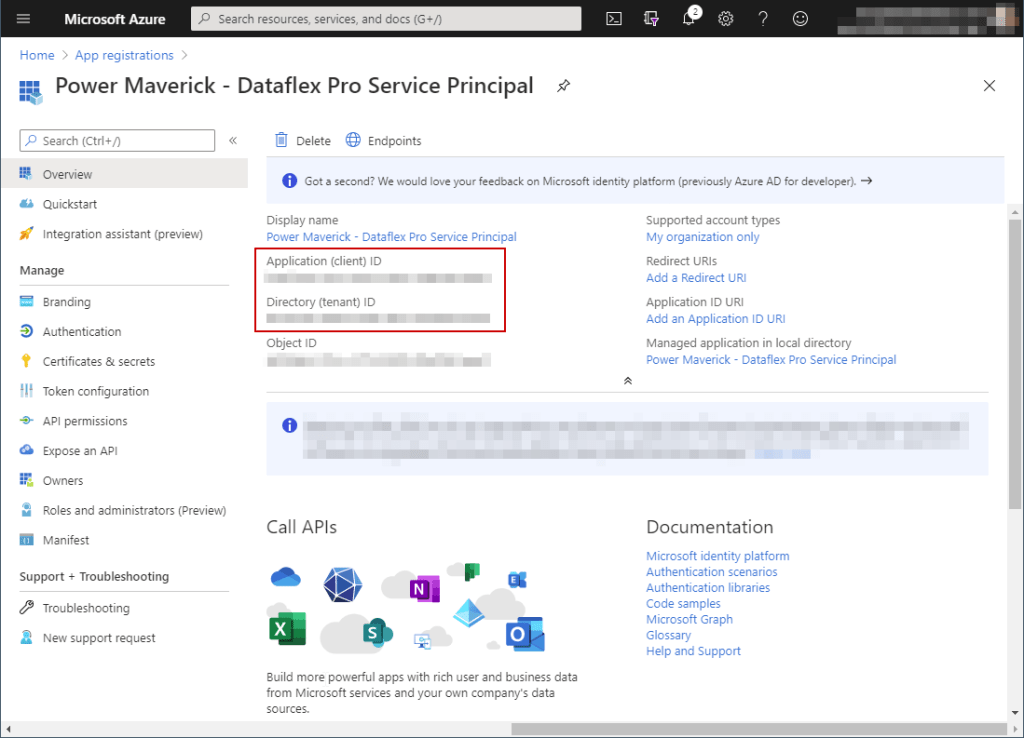
Task: Collapse the left navigation menu pane
Action: pyautogui.click(x=233, y=141)
